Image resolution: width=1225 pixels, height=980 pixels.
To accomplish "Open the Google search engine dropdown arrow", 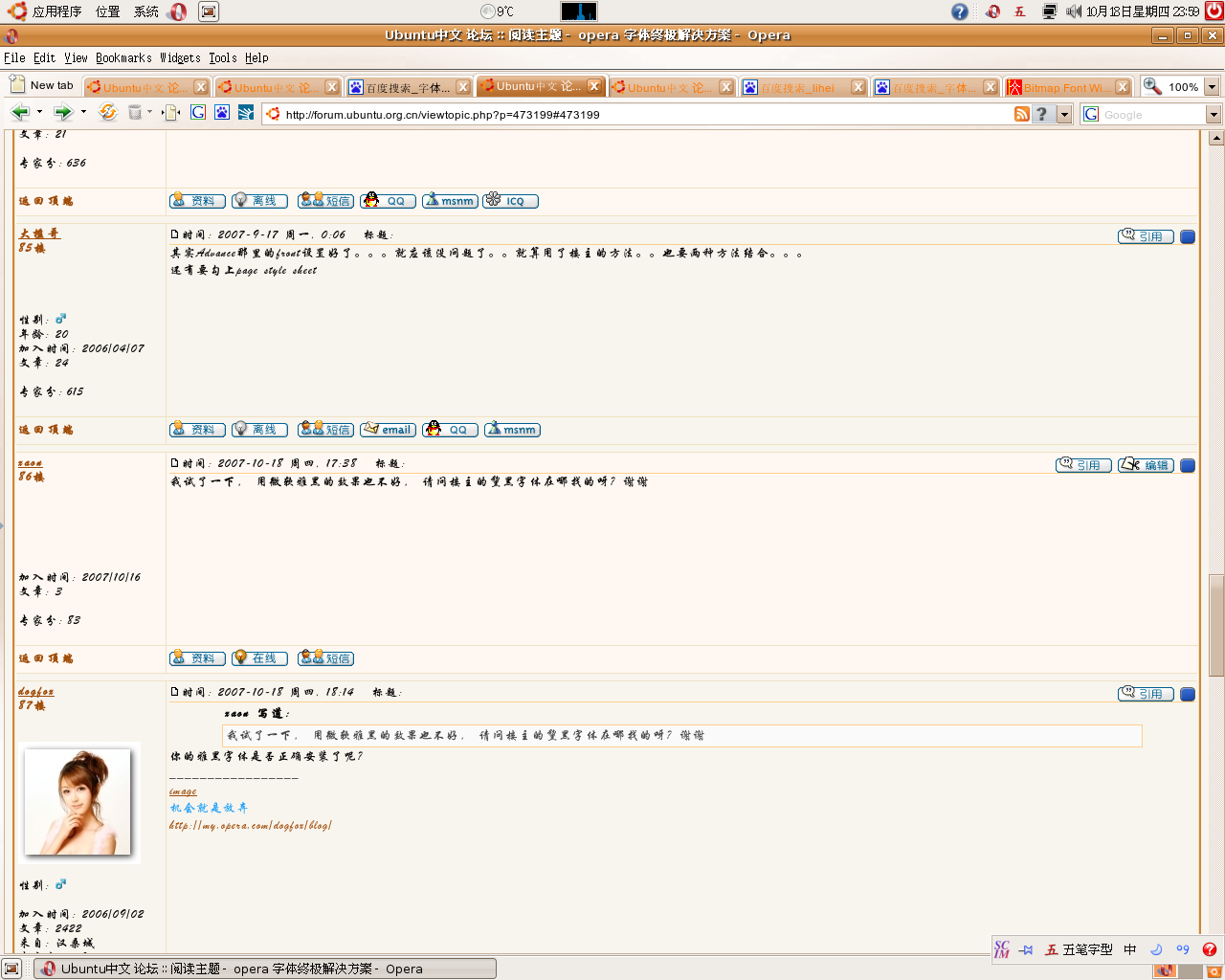I will pos(1214,114).
